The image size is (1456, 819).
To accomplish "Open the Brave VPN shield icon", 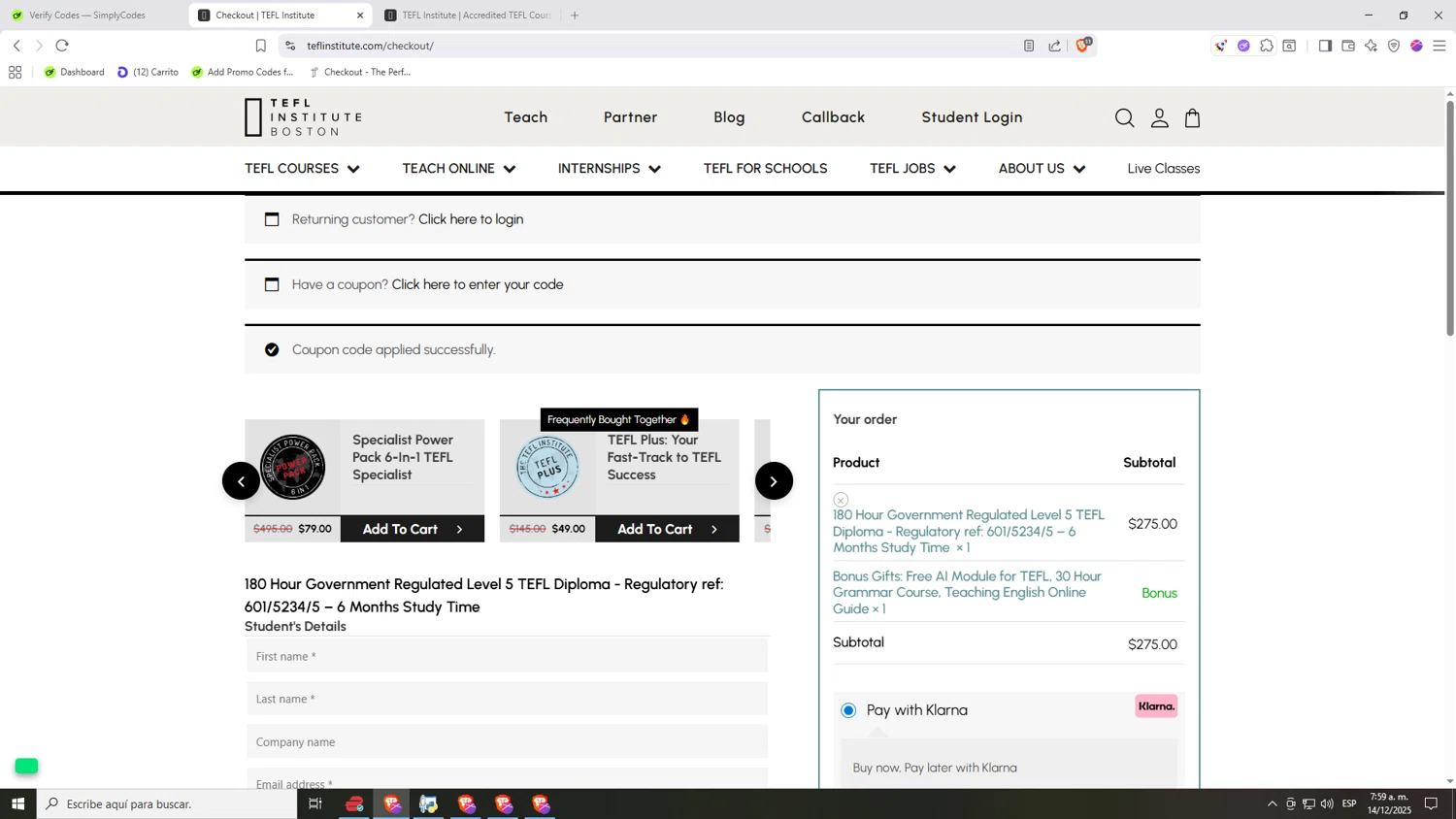I will coord(1394,46).
